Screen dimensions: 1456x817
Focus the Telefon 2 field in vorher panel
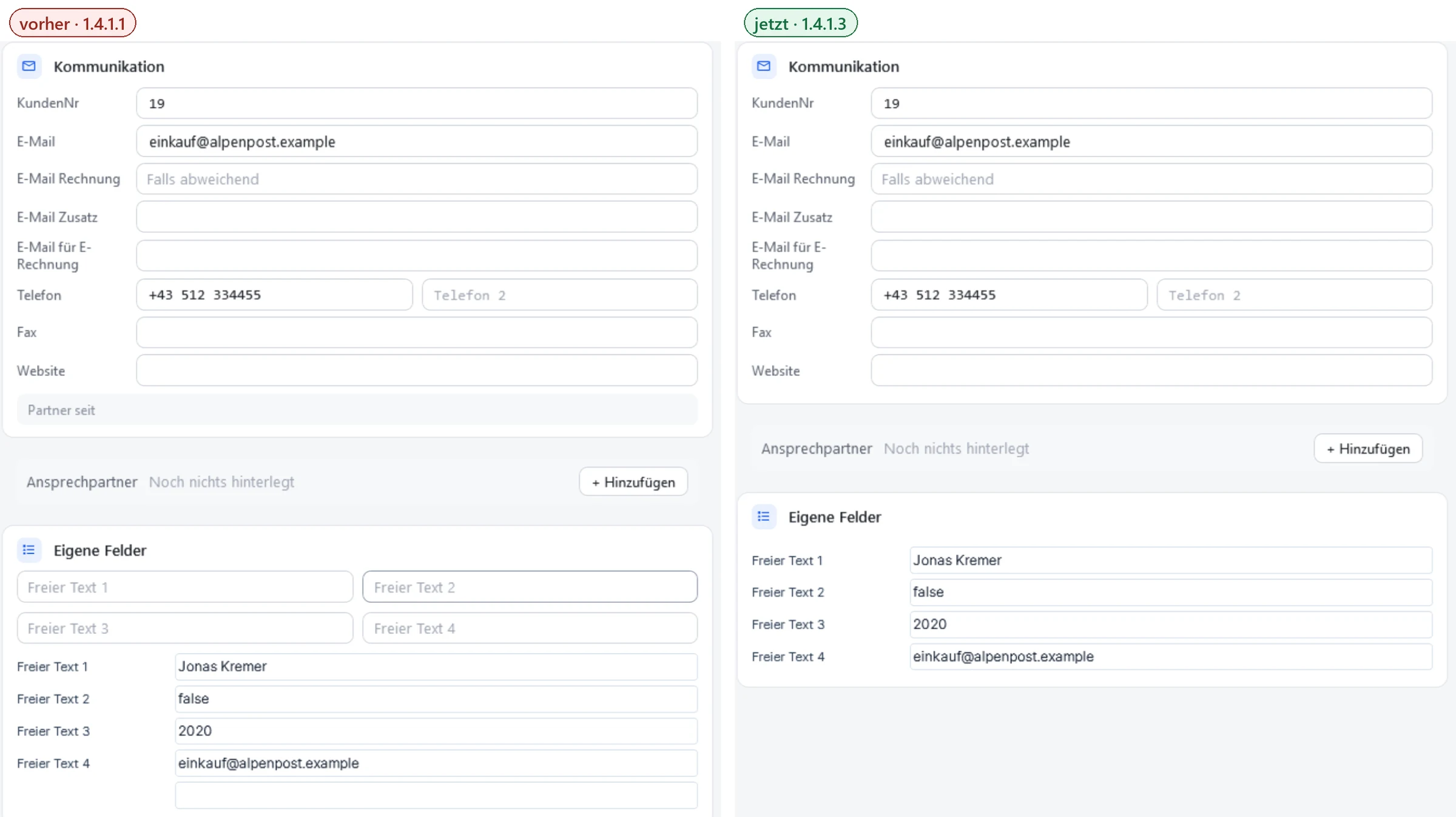[x=560, y=295]
